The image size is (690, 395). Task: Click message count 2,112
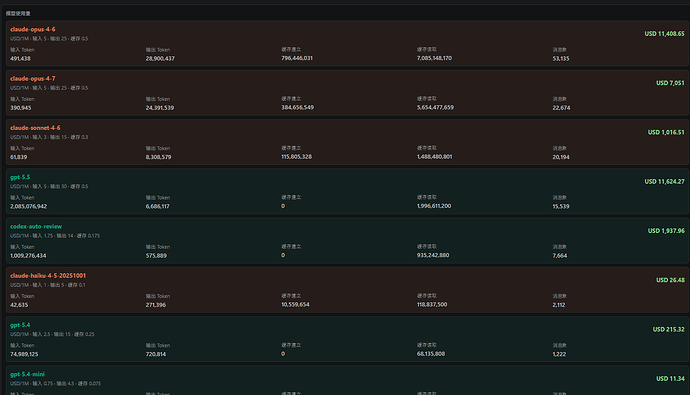point(559,305)
